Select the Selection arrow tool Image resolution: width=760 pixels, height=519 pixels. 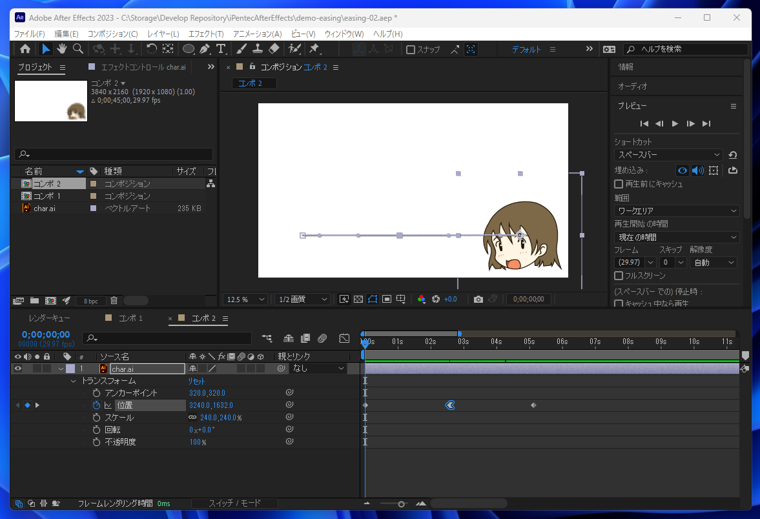(x=46, y=49)
